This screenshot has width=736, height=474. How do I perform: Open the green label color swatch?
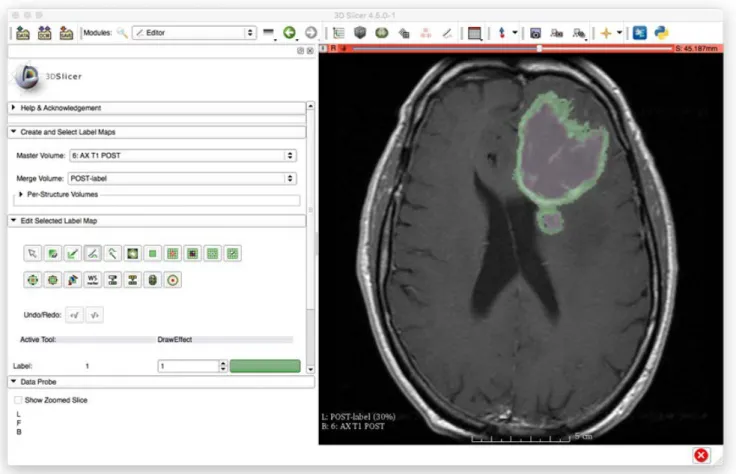pyautogui.click(x=265, y=366)
